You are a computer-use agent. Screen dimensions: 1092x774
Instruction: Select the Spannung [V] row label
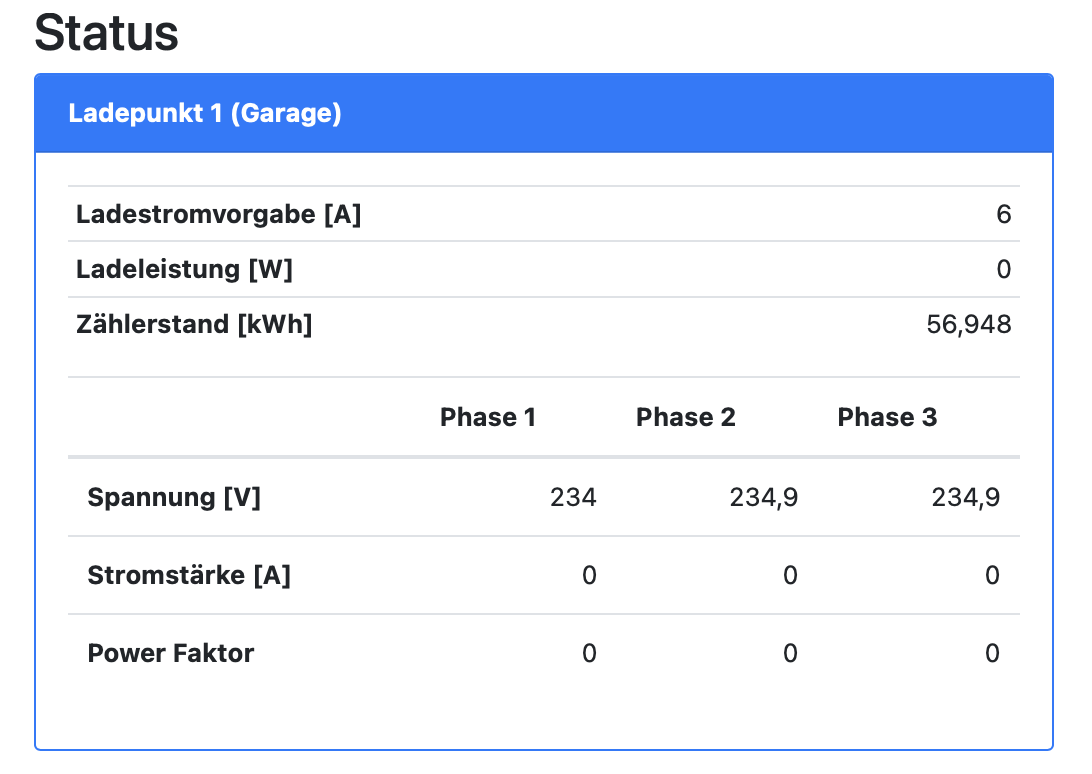tap(174, 497)
